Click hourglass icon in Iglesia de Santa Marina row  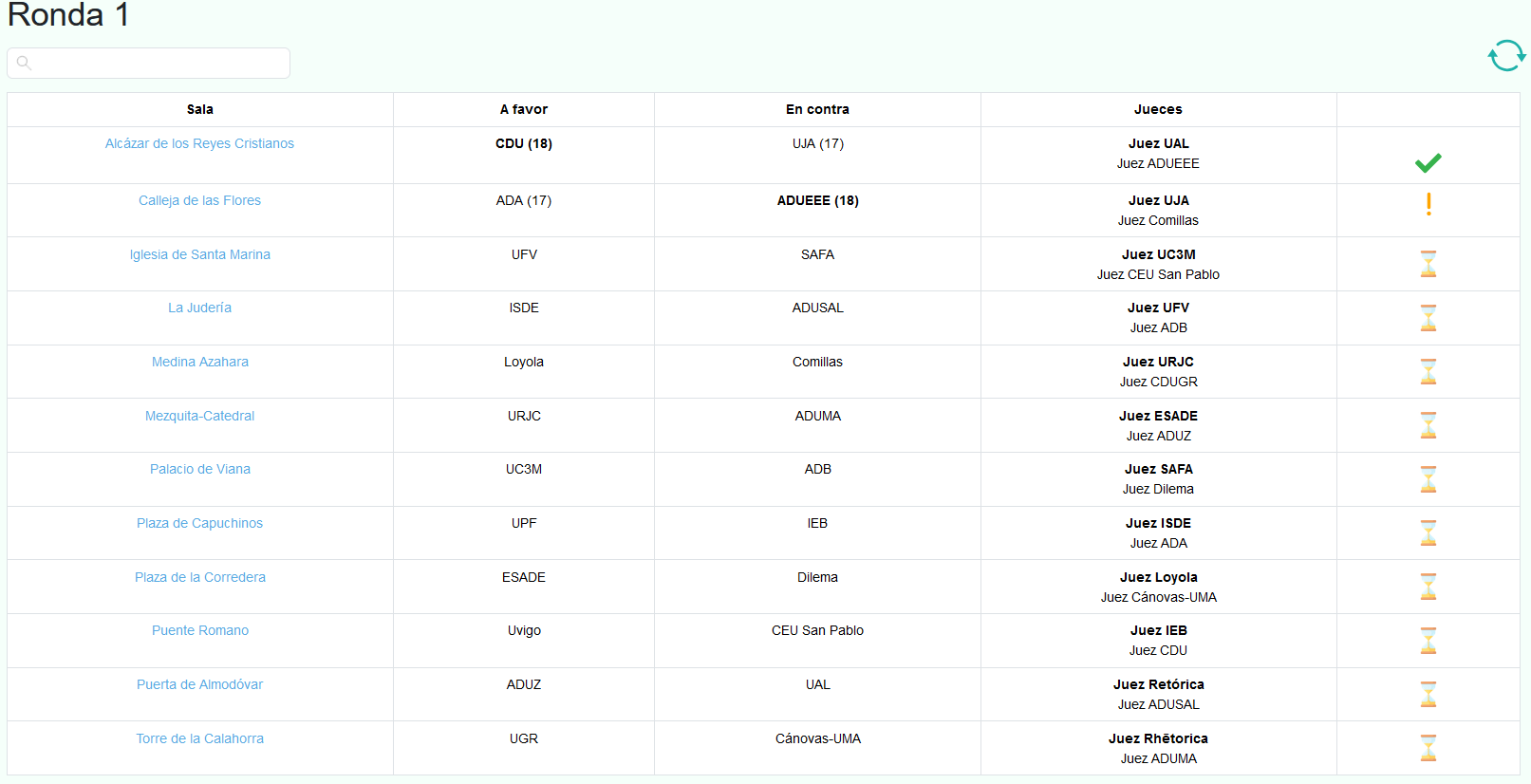(x=1428, y=264)
